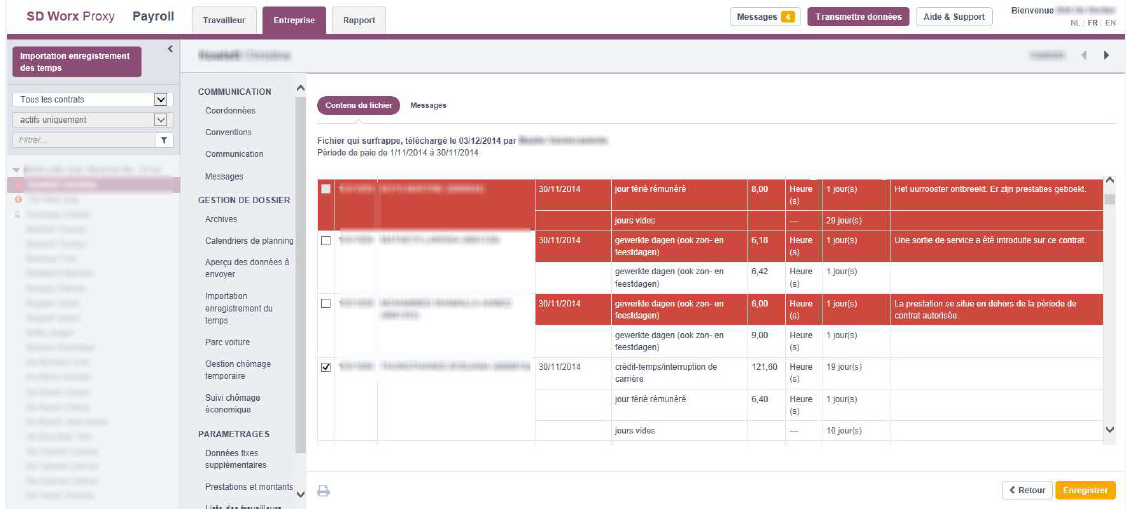Click 'La prestation se situe en dehors' message
This screenshot has height=511, width=1139.
986,310
